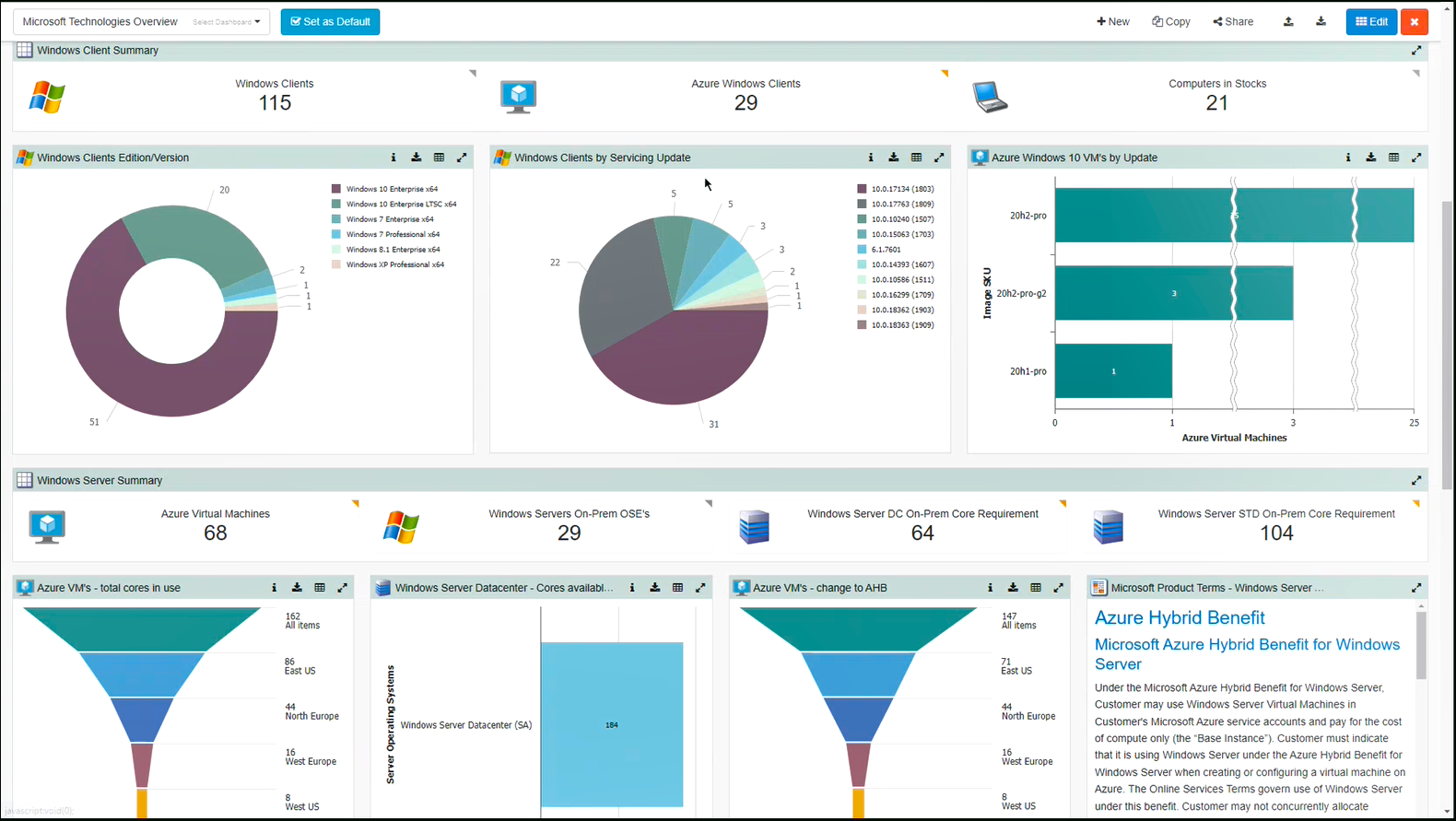Expand Azure VM's total cores in use fullscreen

click(343, 588)
